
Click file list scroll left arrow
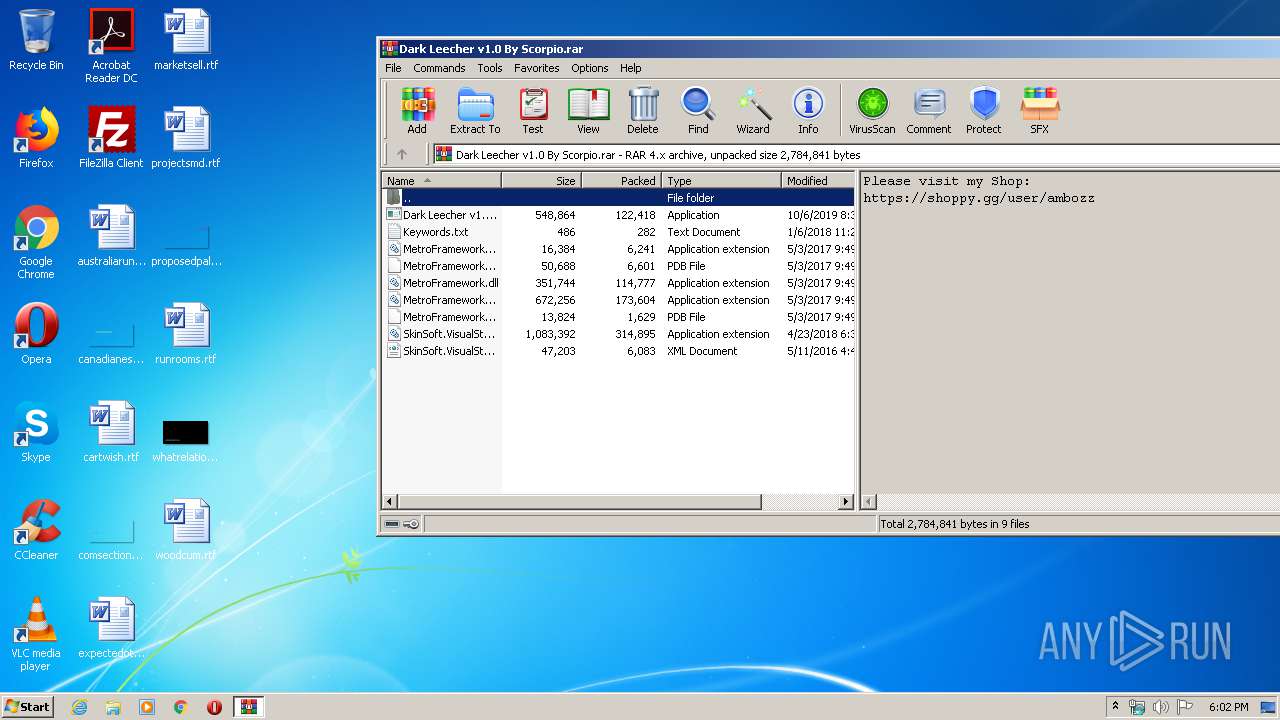coord(390,501)
